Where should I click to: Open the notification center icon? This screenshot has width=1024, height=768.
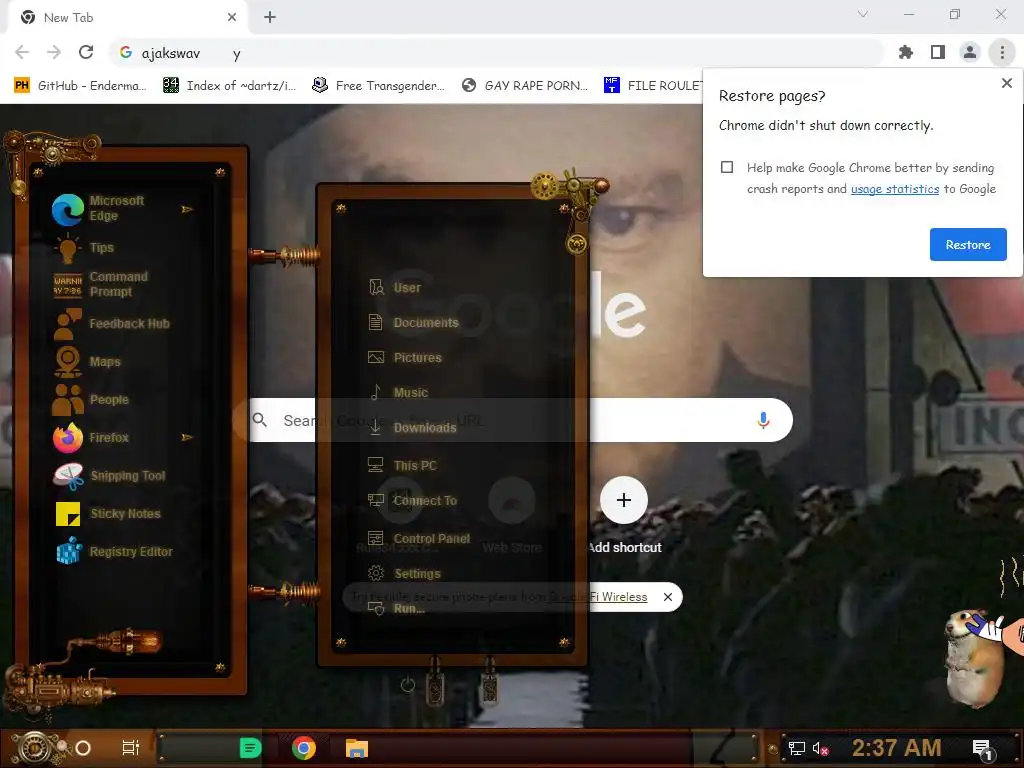click(x=982, y=748)
